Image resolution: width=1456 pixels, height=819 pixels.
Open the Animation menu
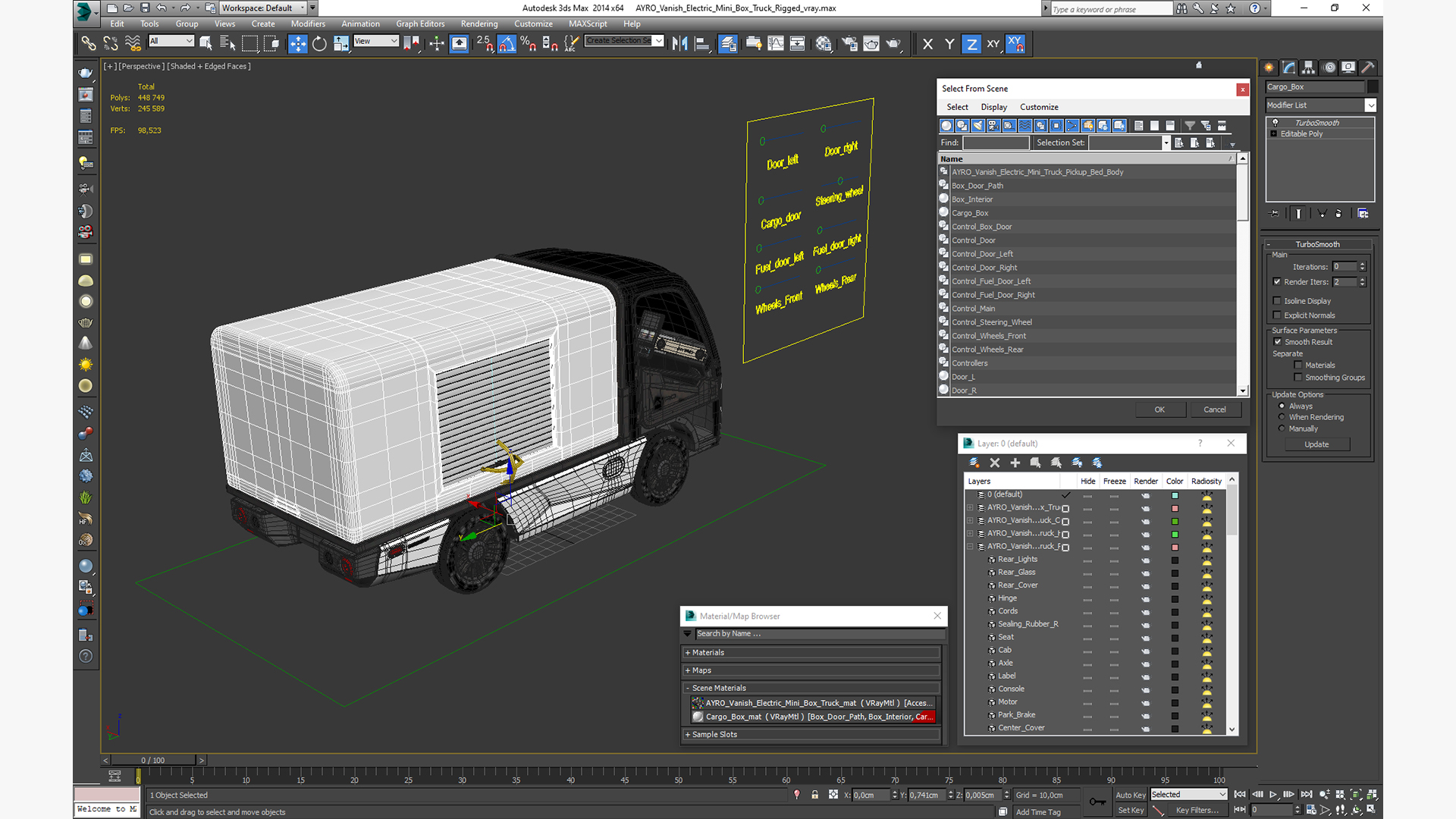point(360,24)
